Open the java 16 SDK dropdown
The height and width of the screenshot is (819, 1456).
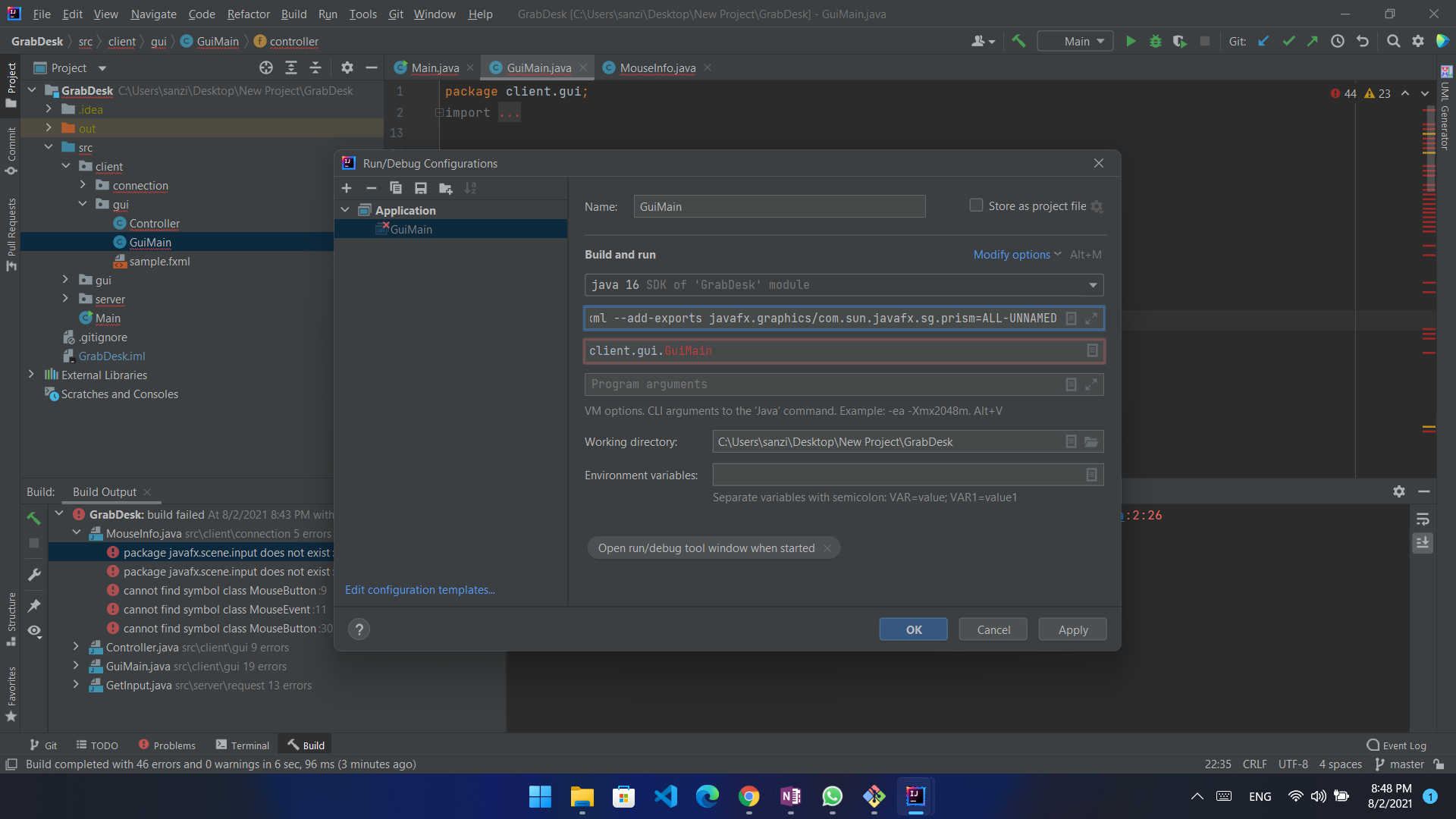tap(1093, 285)
